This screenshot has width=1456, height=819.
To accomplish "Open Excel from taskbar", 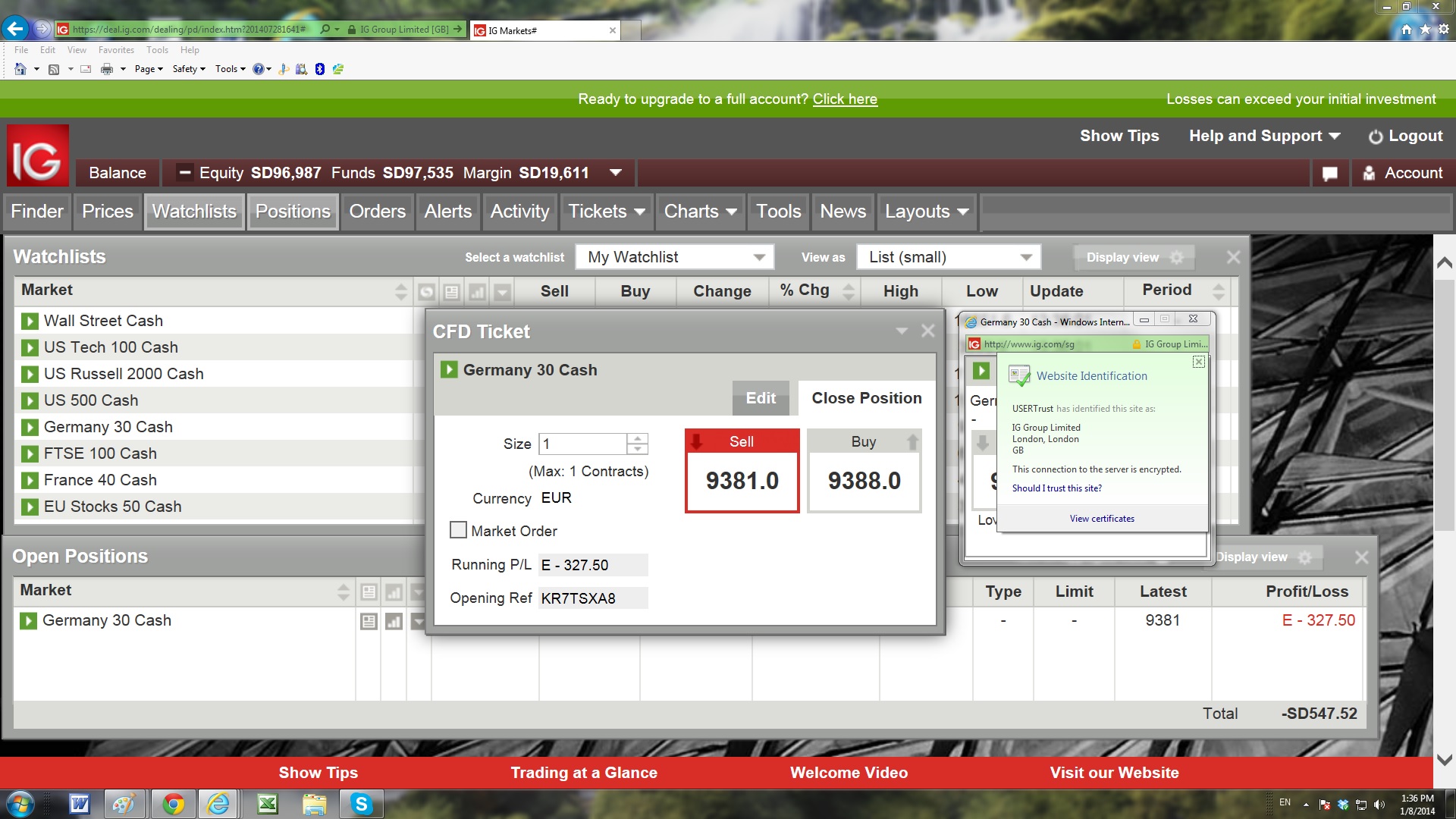I will pyautogui.click(x=268, y=804).
